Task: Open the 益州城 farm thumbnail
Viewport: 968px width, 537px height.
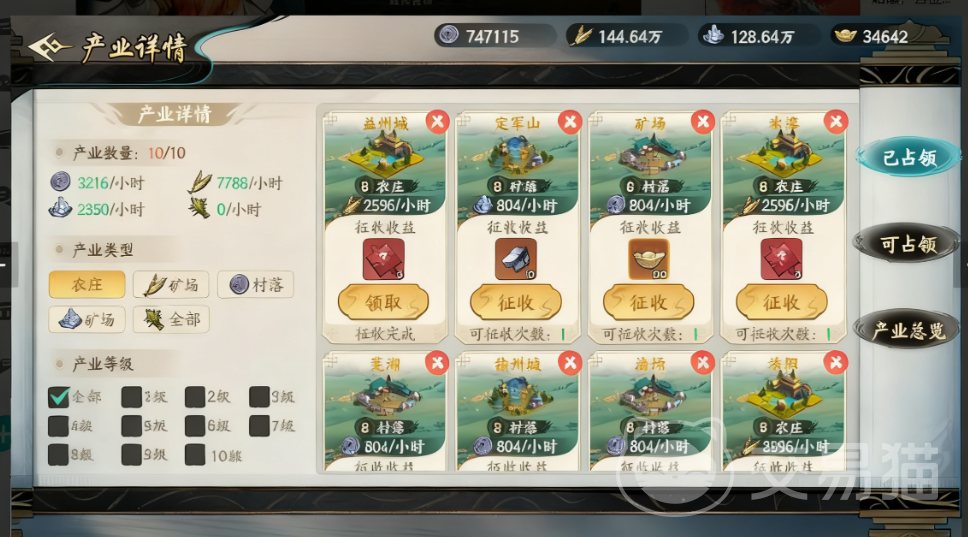Action: point(385,154)
